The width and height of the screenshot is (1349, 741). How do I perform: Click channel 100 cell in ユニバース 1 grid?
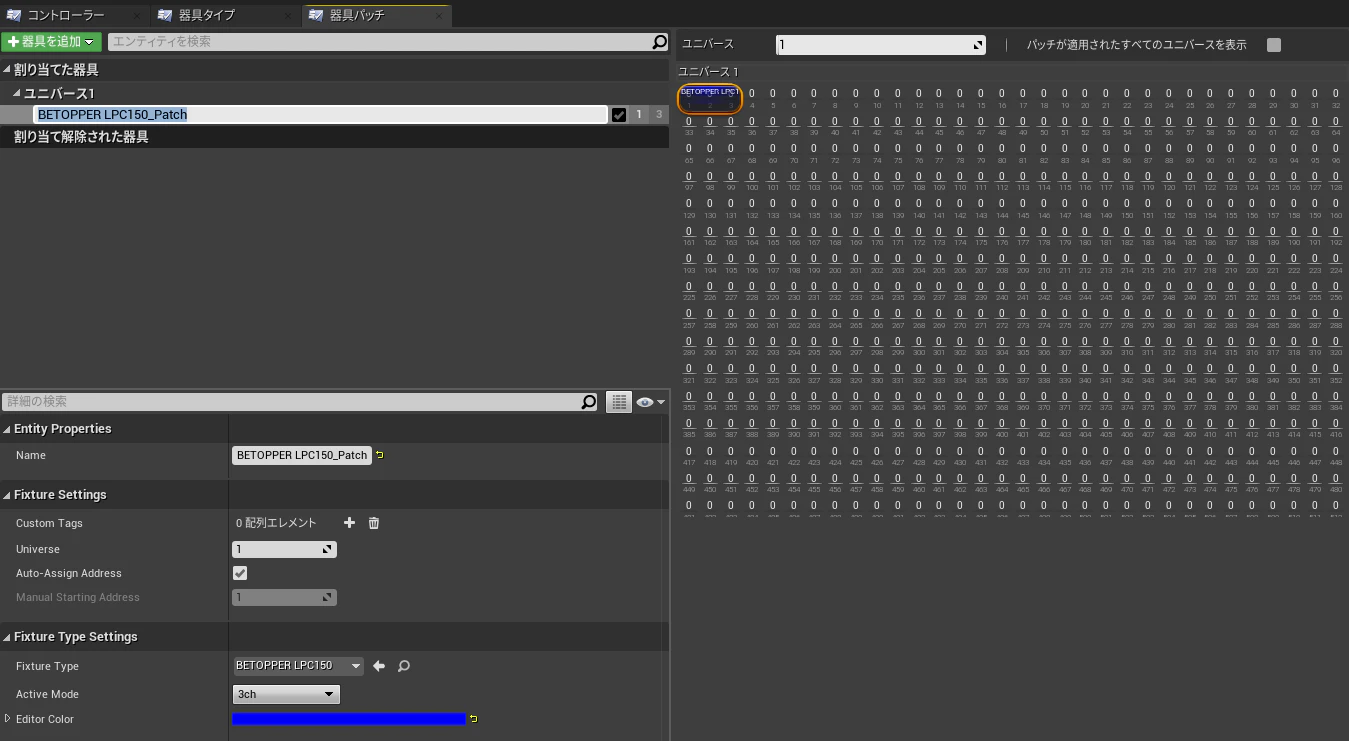(x=752, y=181)
